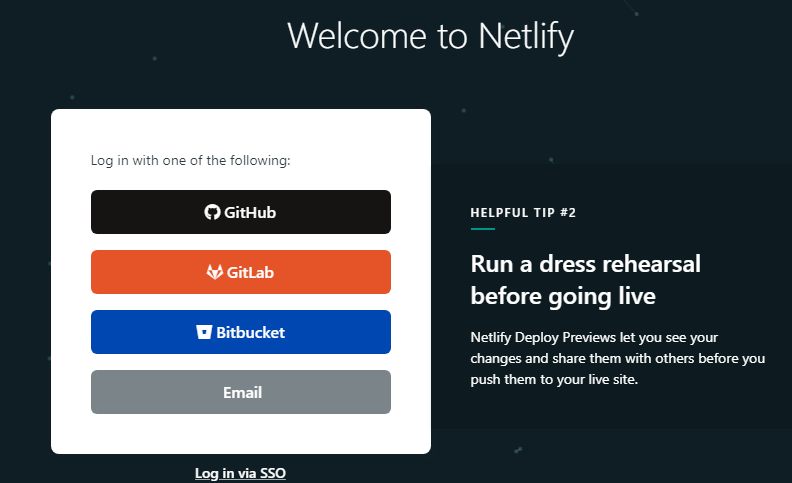This screenshot has width=792, height=483.
Task: Log in using the black GitHub button
Action: (x=241, y=212)
